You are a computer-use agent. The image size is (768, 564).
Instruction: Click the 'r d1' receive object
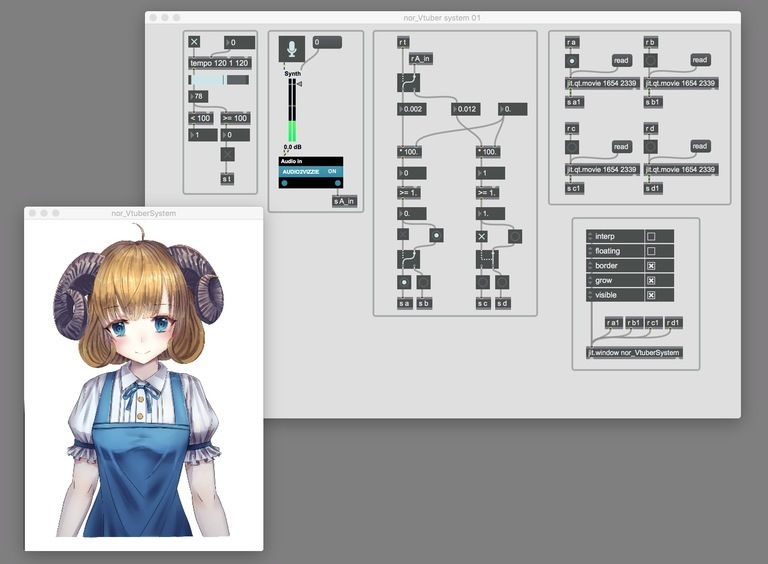(x=673, y=323)
